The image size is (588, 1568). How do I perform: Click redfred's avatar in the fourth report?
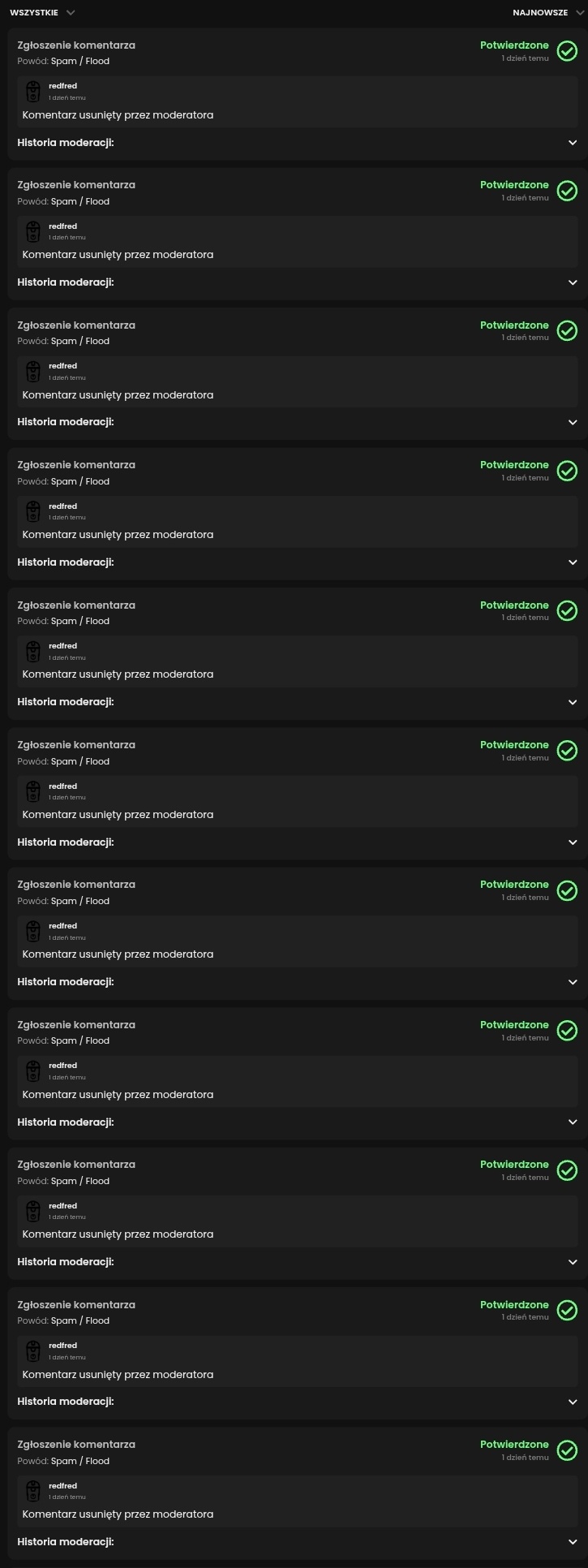(33, 511)
